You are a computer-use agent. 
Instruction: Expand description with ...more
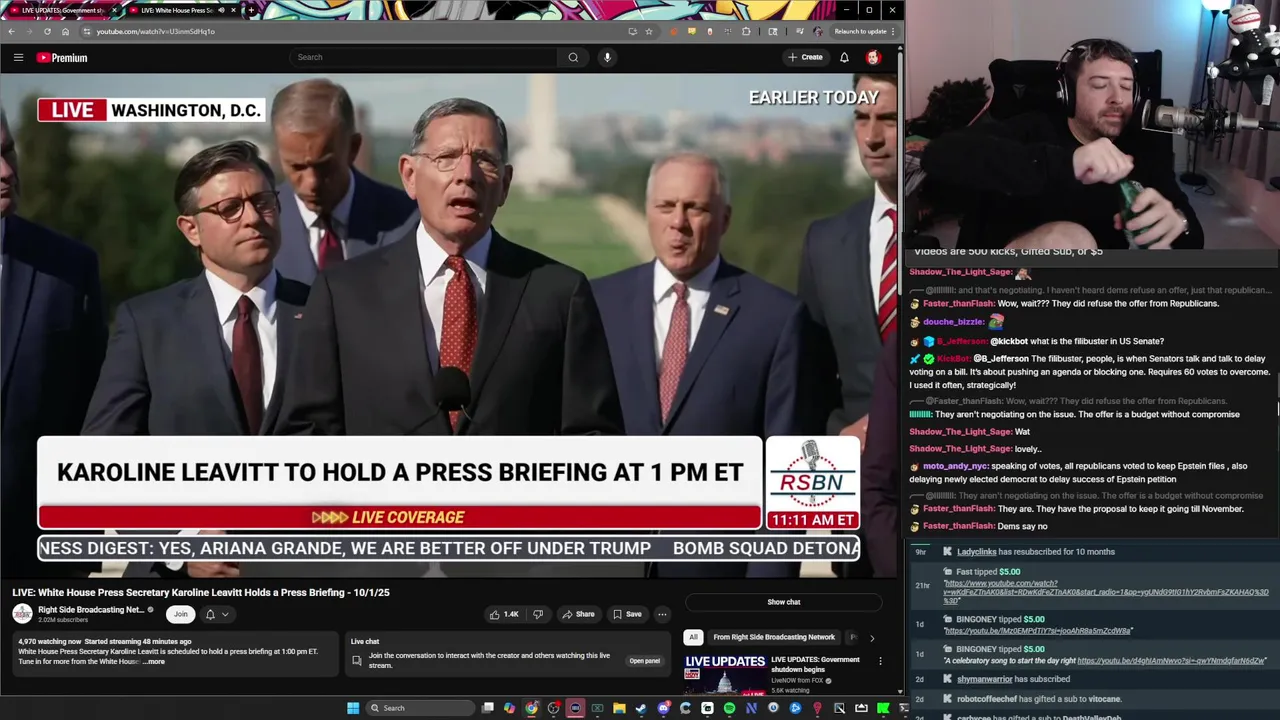click(x=155, y=662)
